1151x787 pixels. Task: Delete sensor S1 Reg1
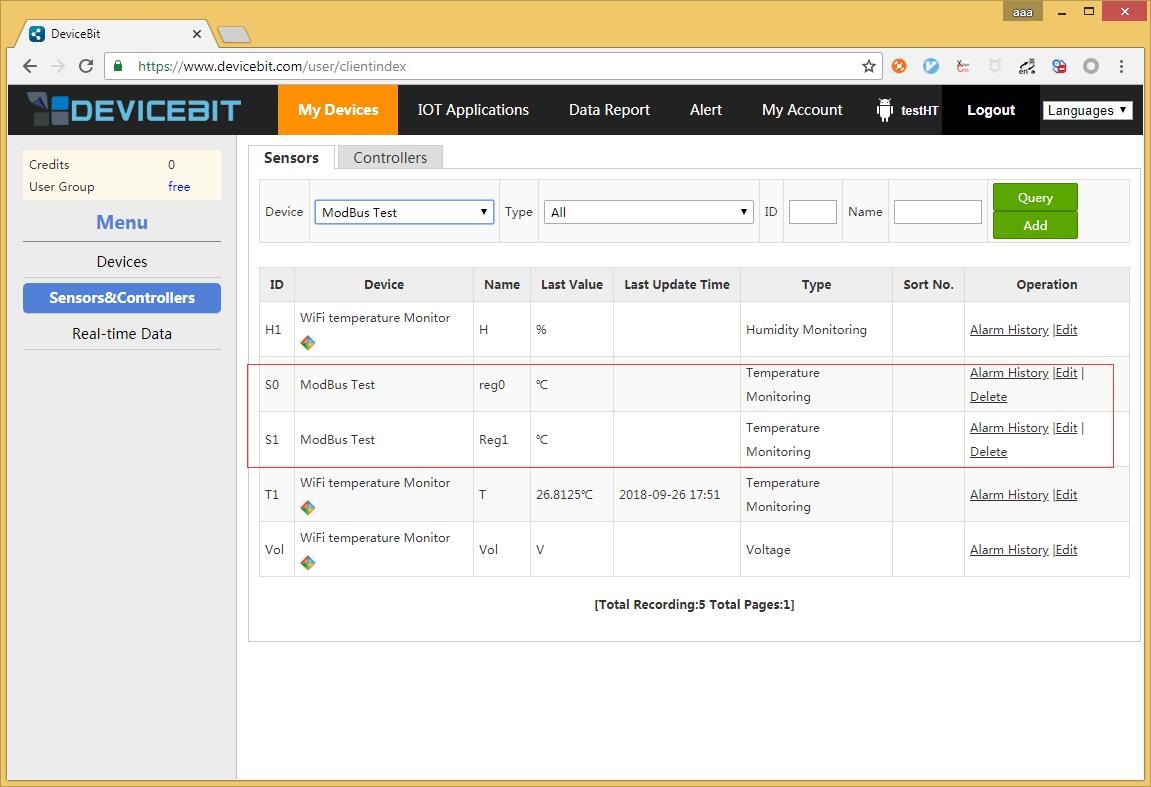point(988,451)
